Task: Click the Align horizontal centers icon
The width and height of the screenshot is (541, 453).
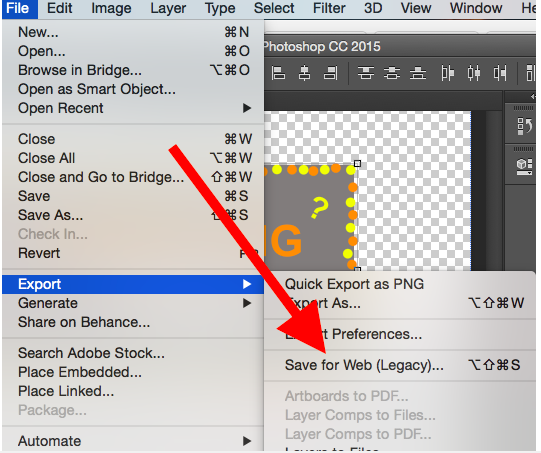Action: coord(304,73)
